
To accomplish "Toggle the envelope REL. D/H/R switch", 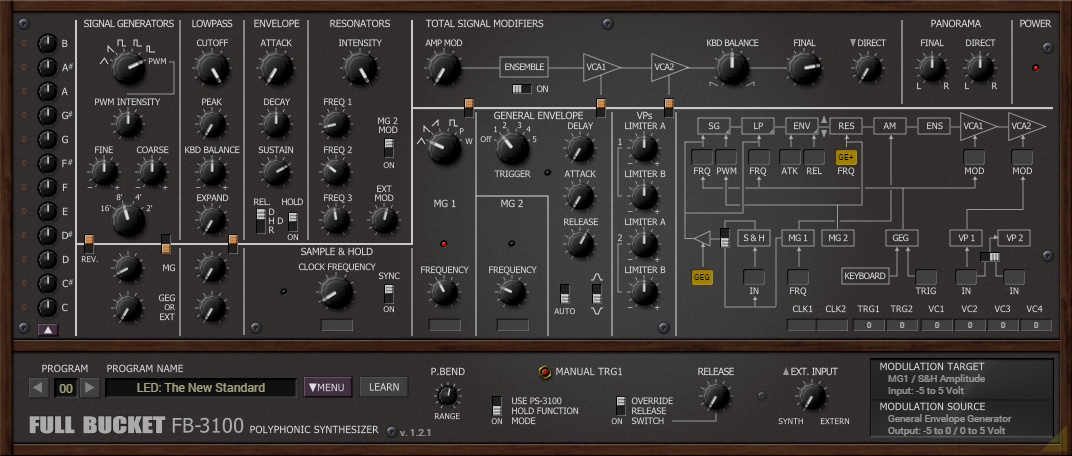I will 260,222.
